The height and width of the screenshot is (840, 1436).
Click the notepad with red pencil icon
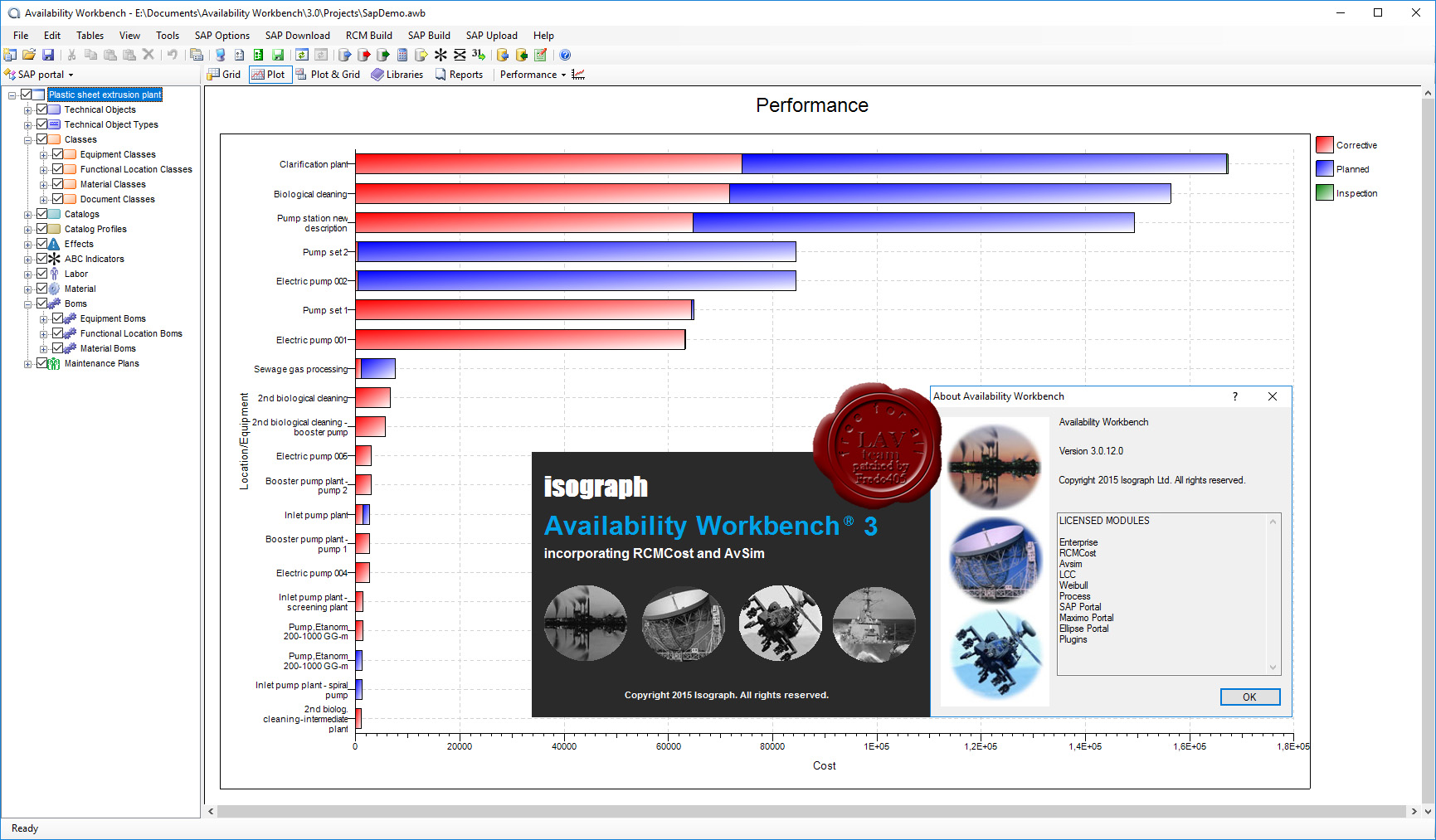pyautogui.click(x=541, y=55)
